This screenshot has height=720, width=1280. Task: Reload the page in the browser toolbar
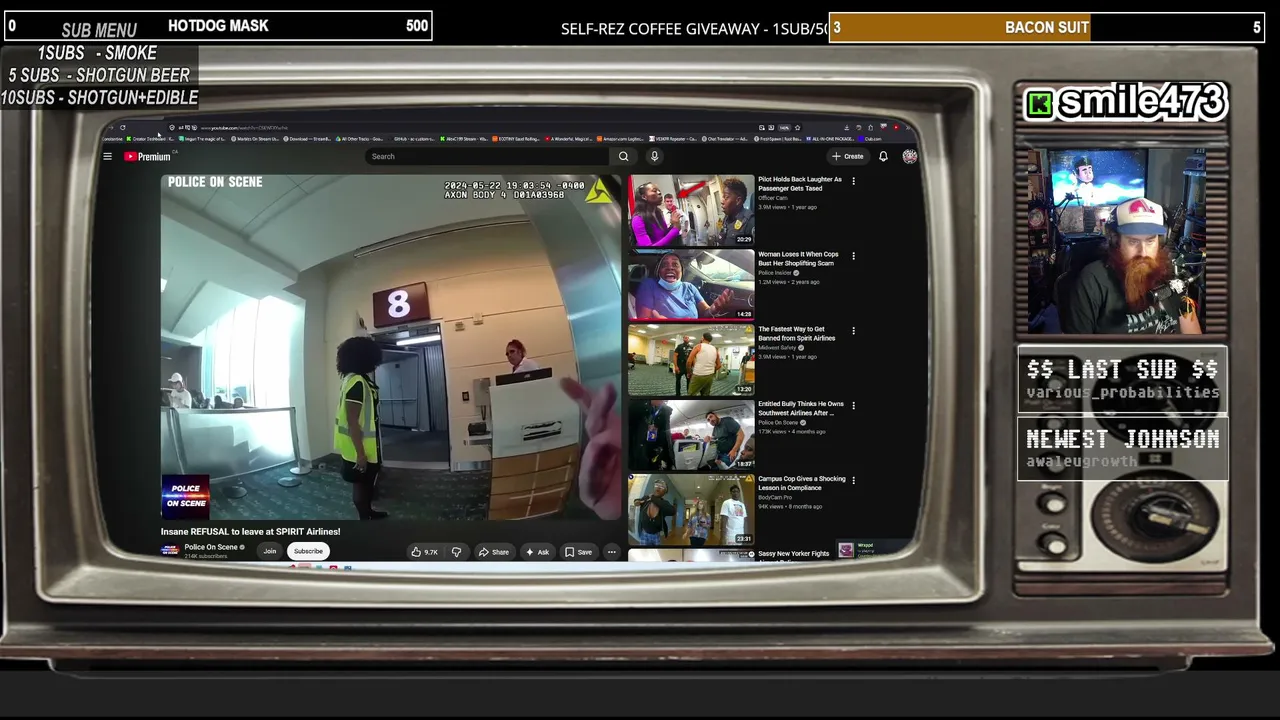pos(122,127)
